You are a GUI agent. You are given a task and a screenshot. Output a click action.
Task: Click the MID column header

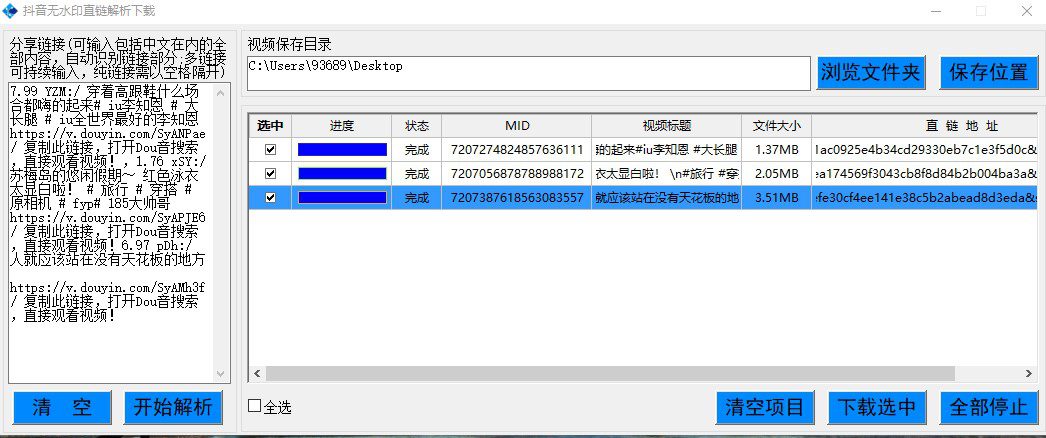tap(516, 126)
